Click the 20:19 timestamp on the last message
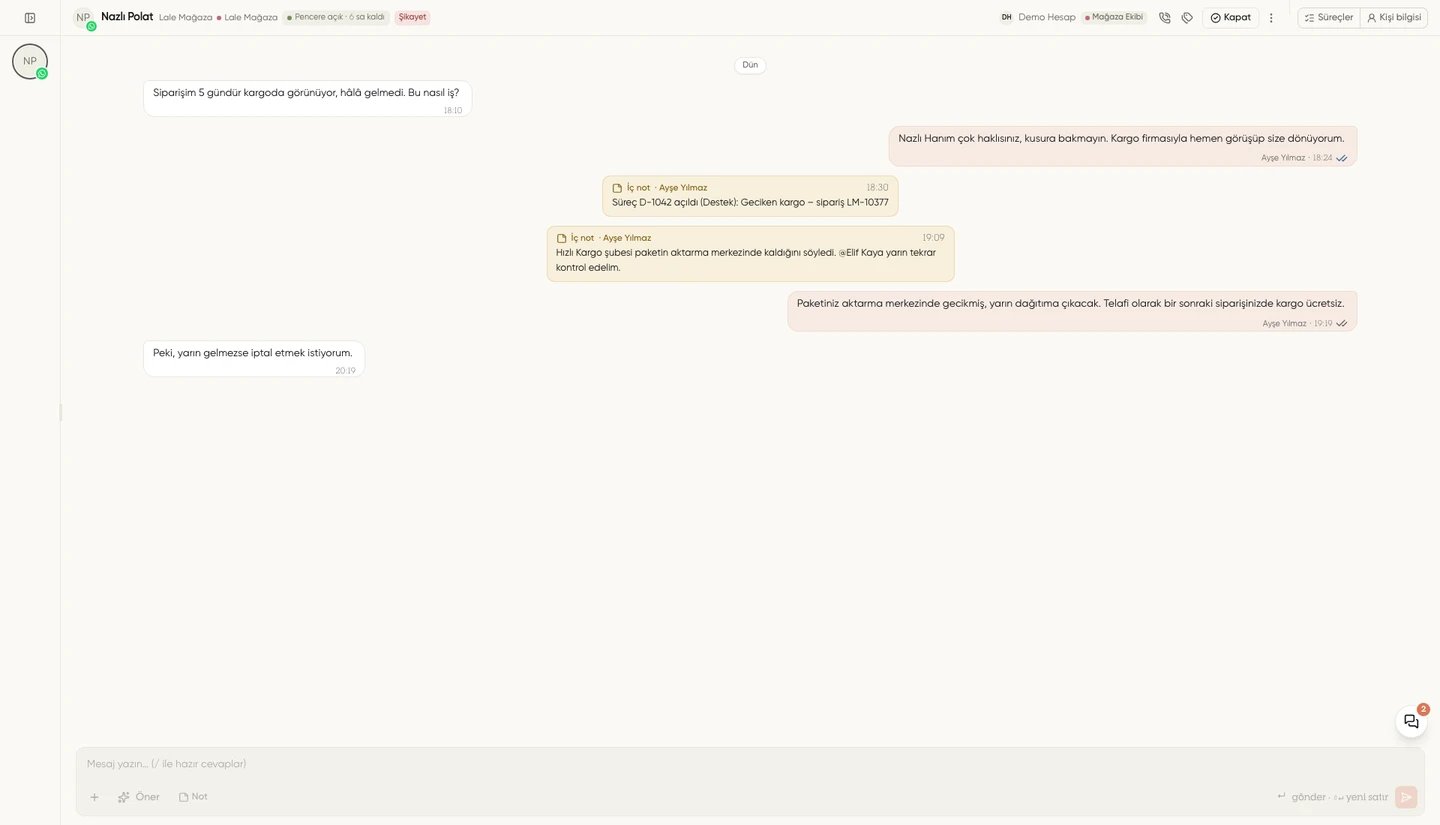Image resolution: width=1440 pixels, height=825 pixels. click(345, 371)
